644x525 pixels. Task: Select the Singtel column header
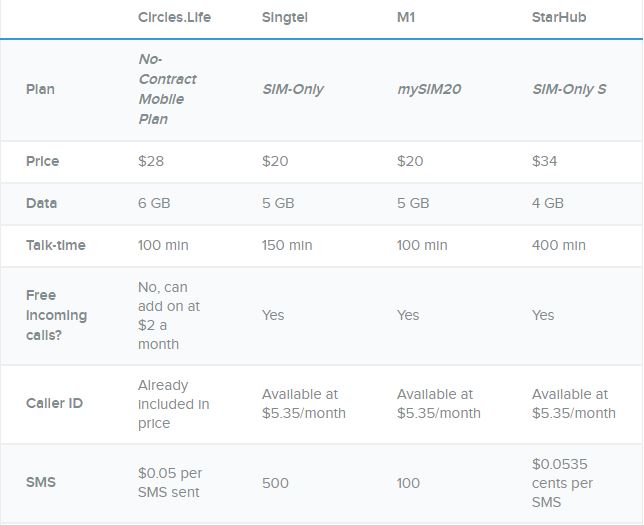tap(285, 17)
